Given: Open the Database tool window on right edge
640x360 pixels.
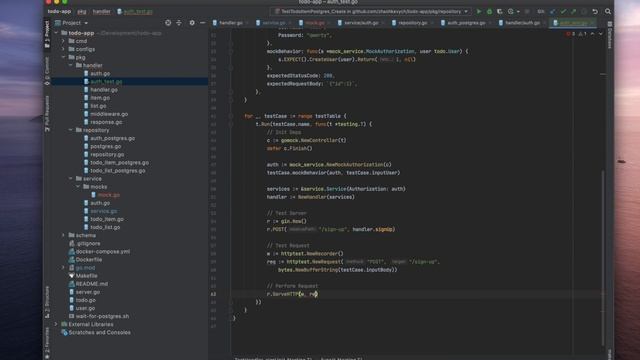Looking at the screenshot, I should [x=610, y=36].
